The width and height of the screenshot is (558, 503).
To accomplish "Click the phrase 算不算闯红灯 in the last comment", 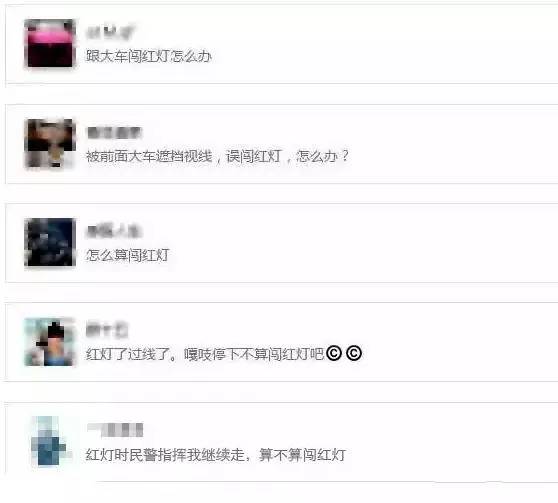I will (x=302, y=455).
